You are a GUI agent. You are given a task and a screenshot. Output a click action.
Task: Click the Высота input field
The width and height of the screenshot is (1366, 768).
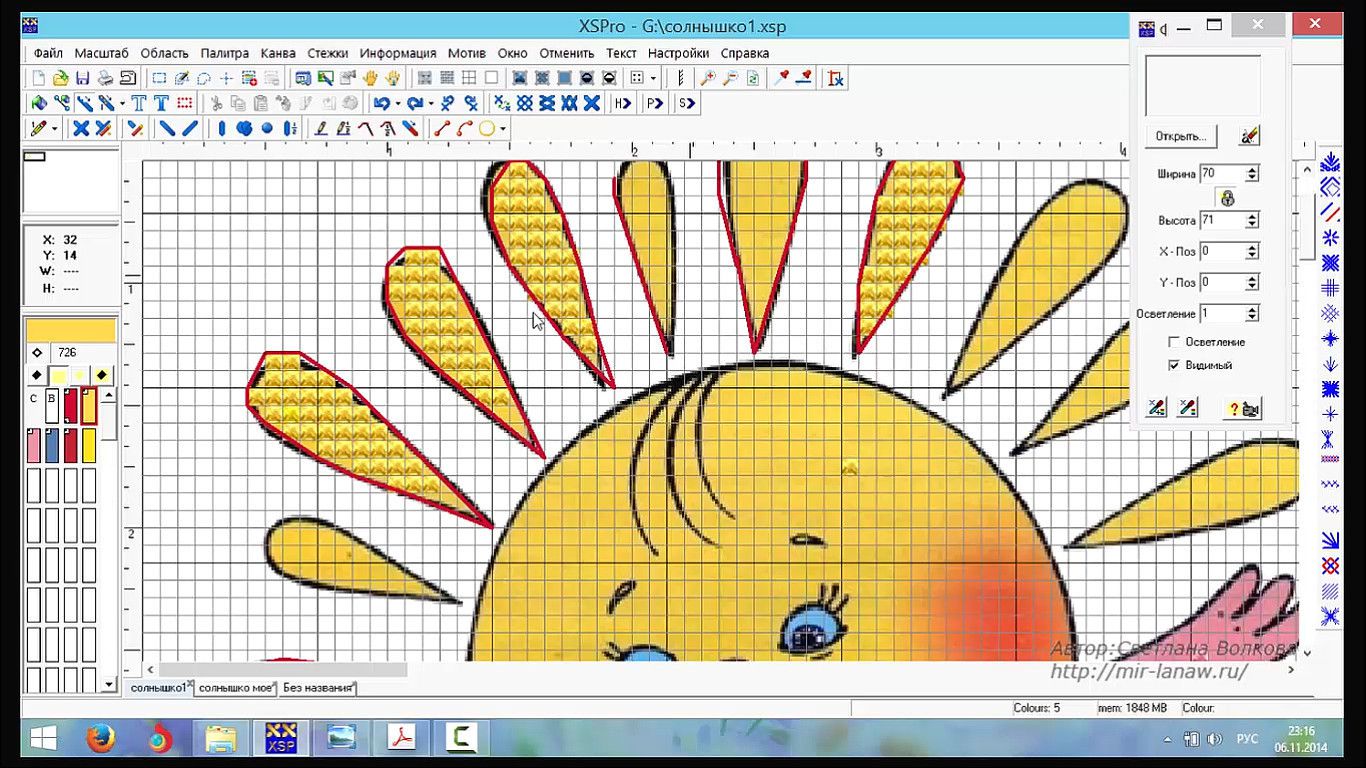(x=1222, y=220)
